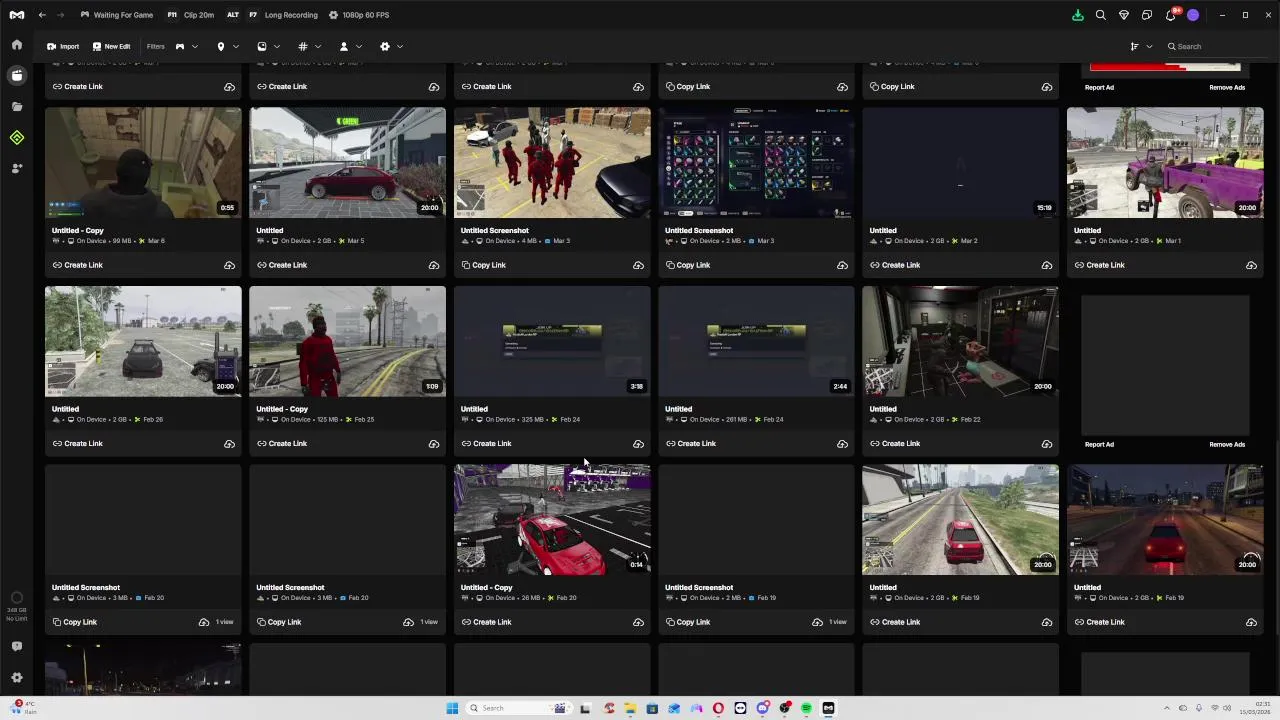Viewport: 1280px width, 720px height.
Task: Click cloud upload icon on Feb 26 clip
Action: tap(229, 444)
